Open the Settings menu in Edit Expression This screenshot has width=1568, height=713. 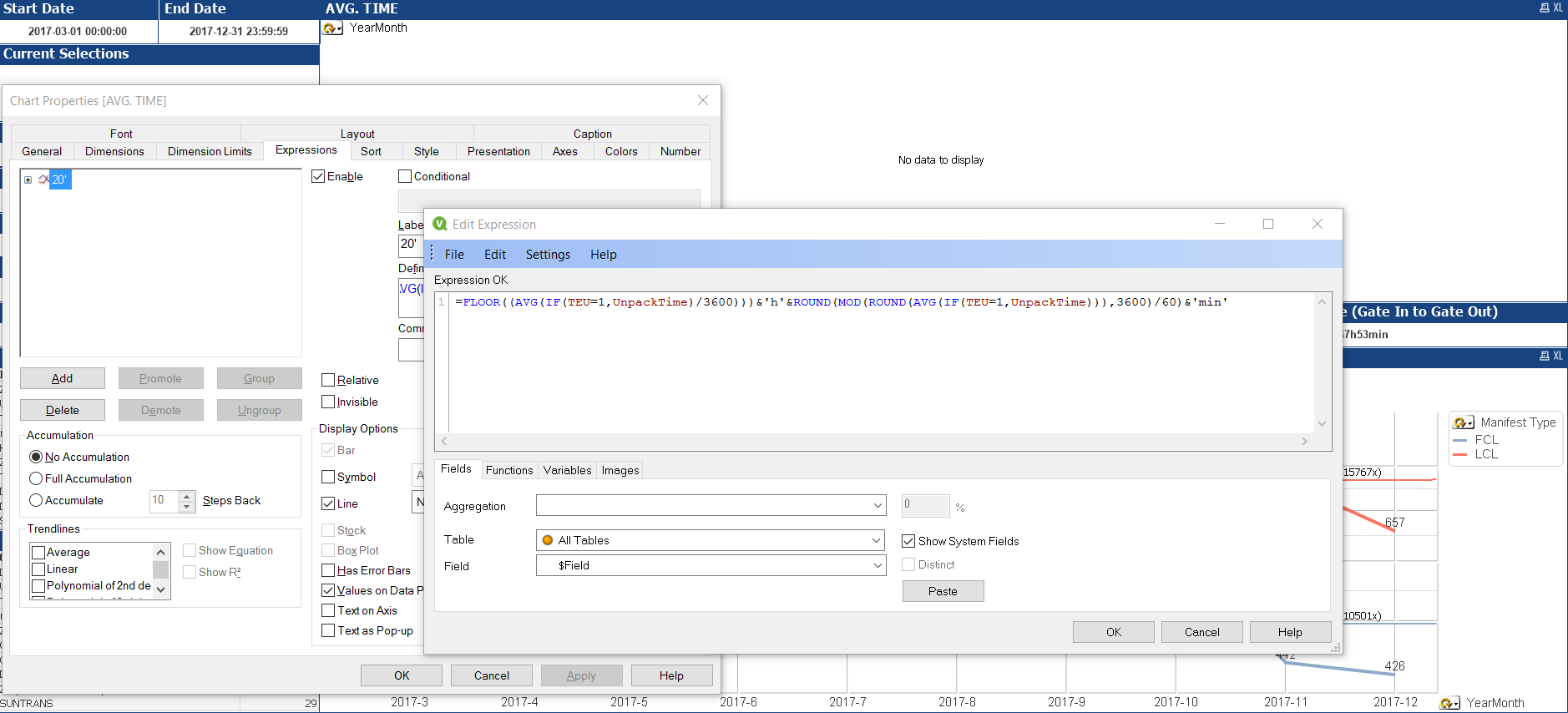(x=547, y=255)
